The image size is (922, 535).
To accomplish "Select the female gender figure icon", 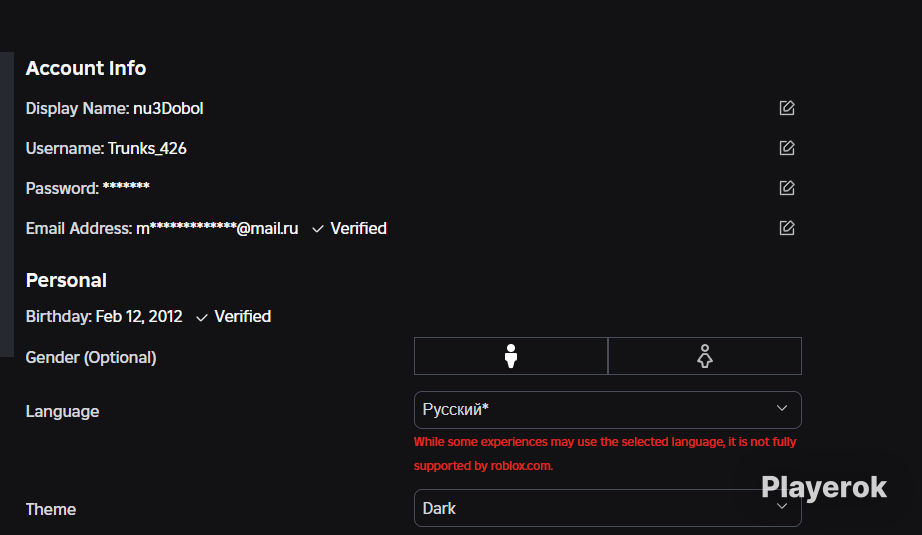I will click(x=704, y=356).
